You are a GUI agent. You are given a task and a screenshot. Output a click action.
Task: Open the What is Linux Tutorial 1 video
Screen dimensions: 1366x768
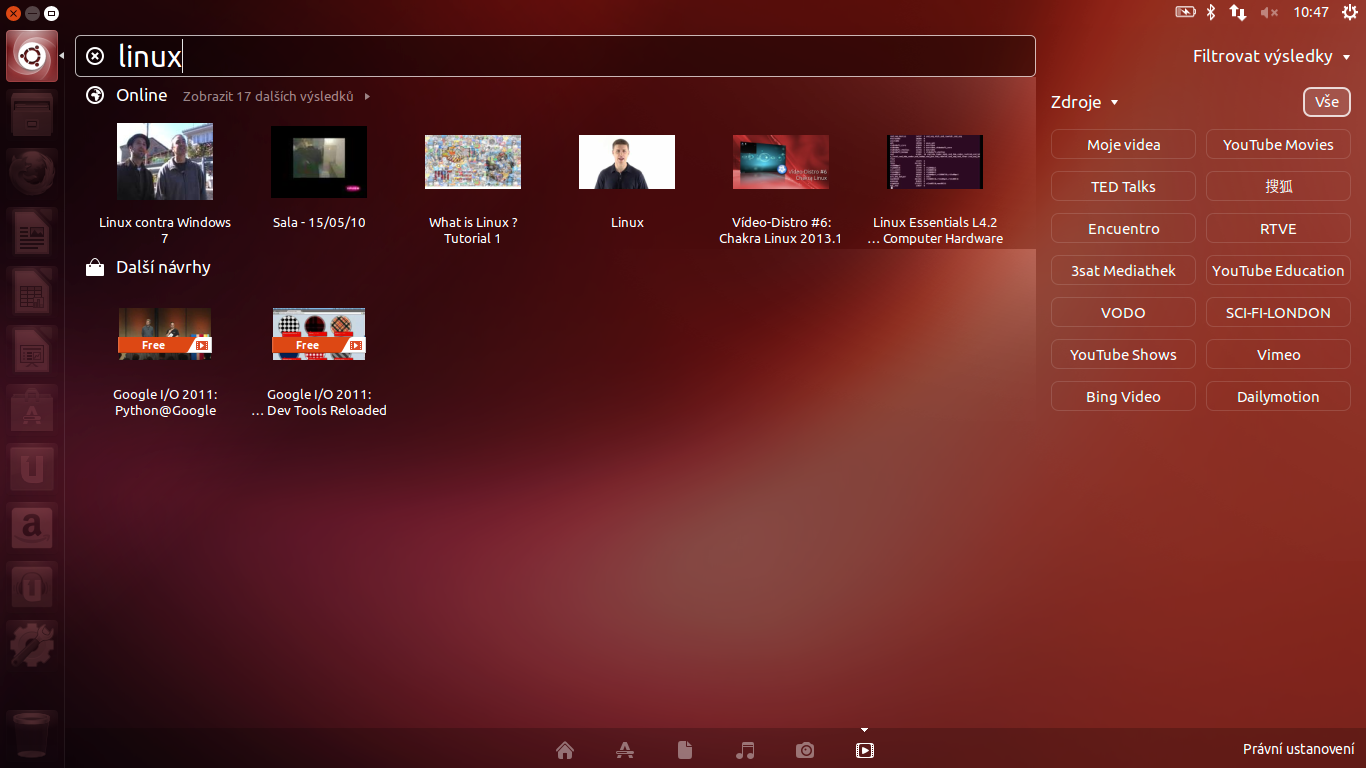pos(472,162)
